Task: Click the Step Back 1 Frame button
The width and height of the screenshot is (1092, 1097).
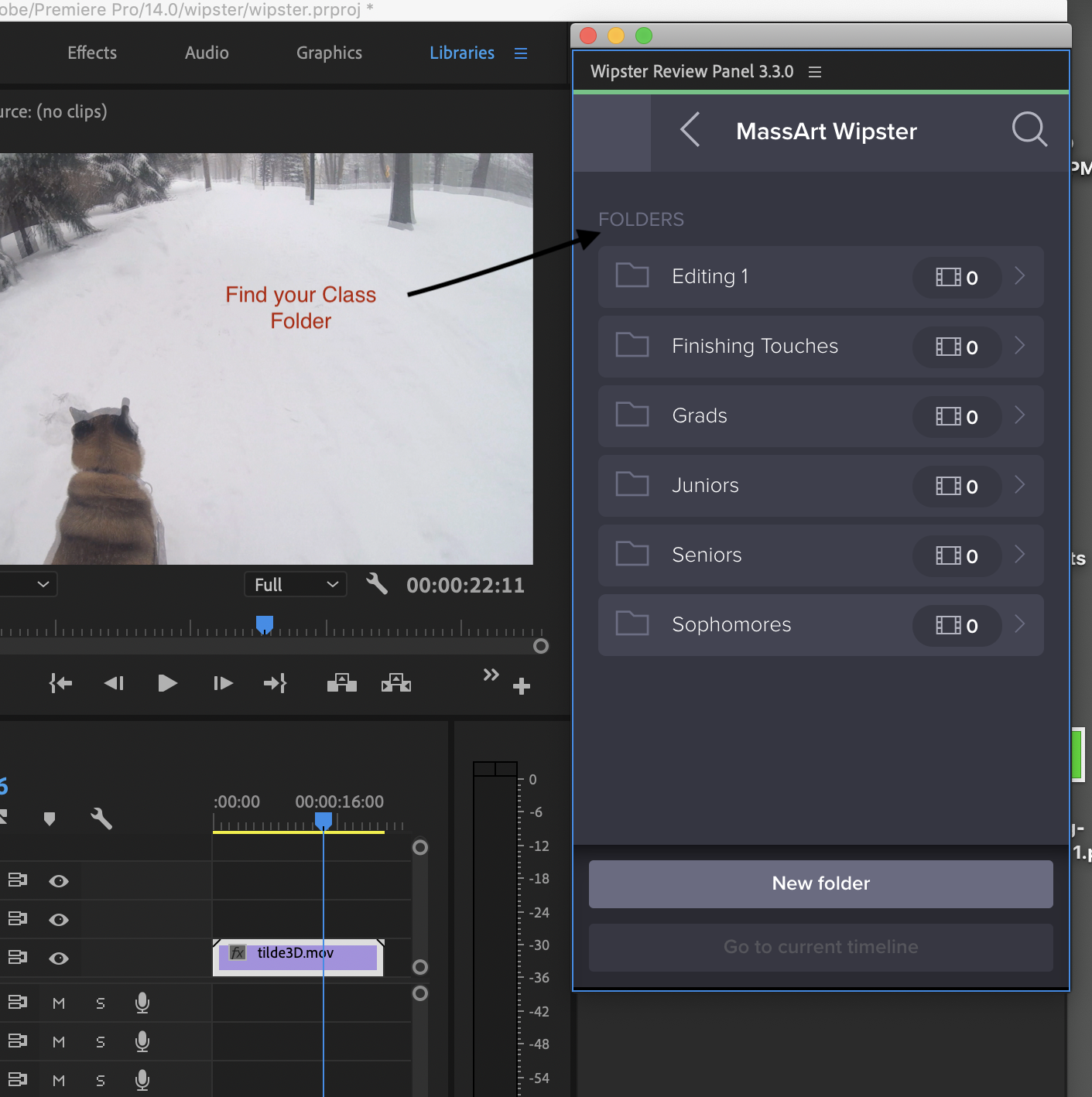Action: pos(114,683)
